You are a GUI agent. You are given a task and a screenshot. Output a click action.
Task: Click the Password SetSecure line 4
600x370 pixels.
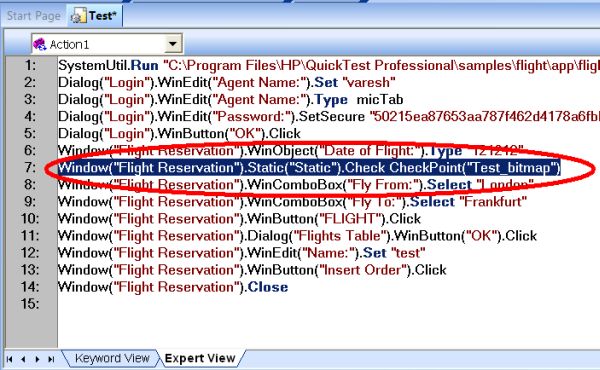pyautogui.click(x=329, y=116)
